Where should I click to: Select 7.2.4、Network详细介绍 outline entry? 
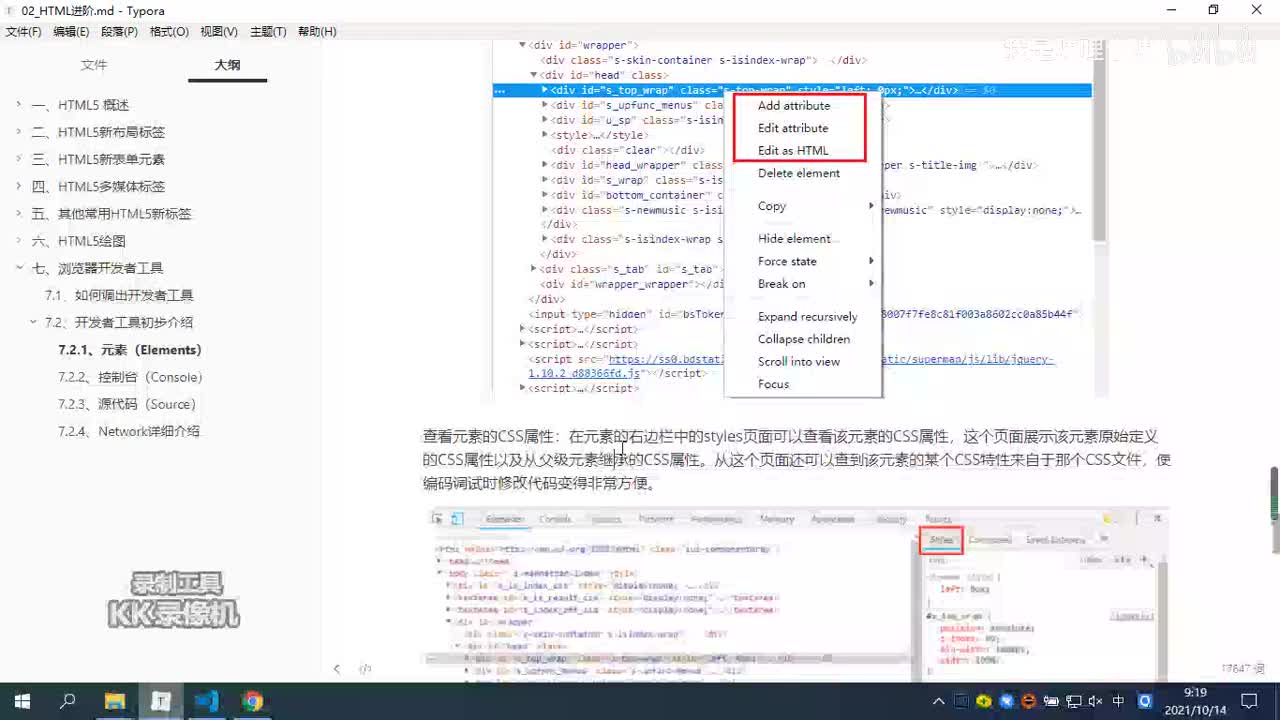pyautogui.click(x=129, y=431)
